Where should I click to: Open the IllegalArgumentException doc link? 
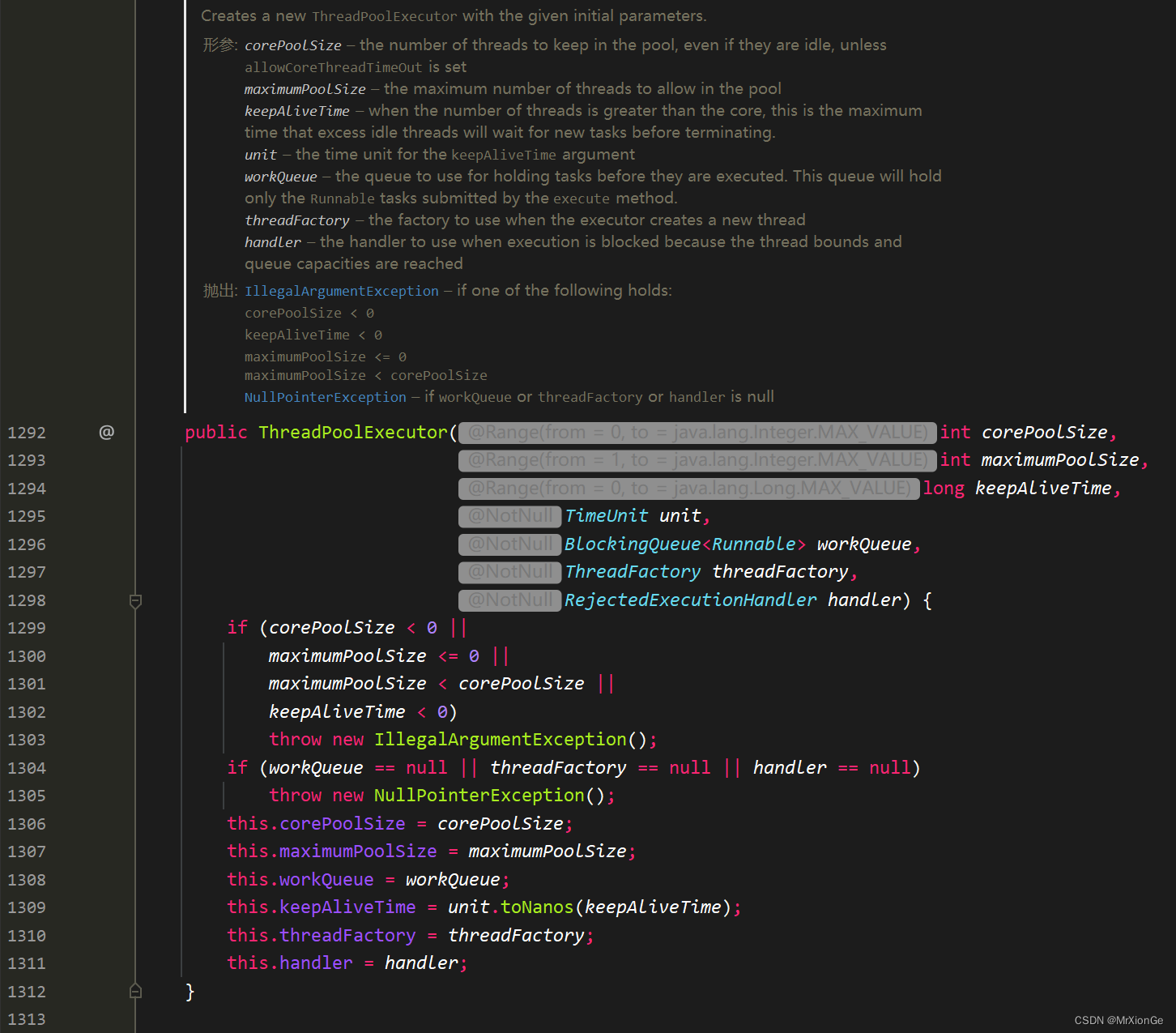[341, 291]
